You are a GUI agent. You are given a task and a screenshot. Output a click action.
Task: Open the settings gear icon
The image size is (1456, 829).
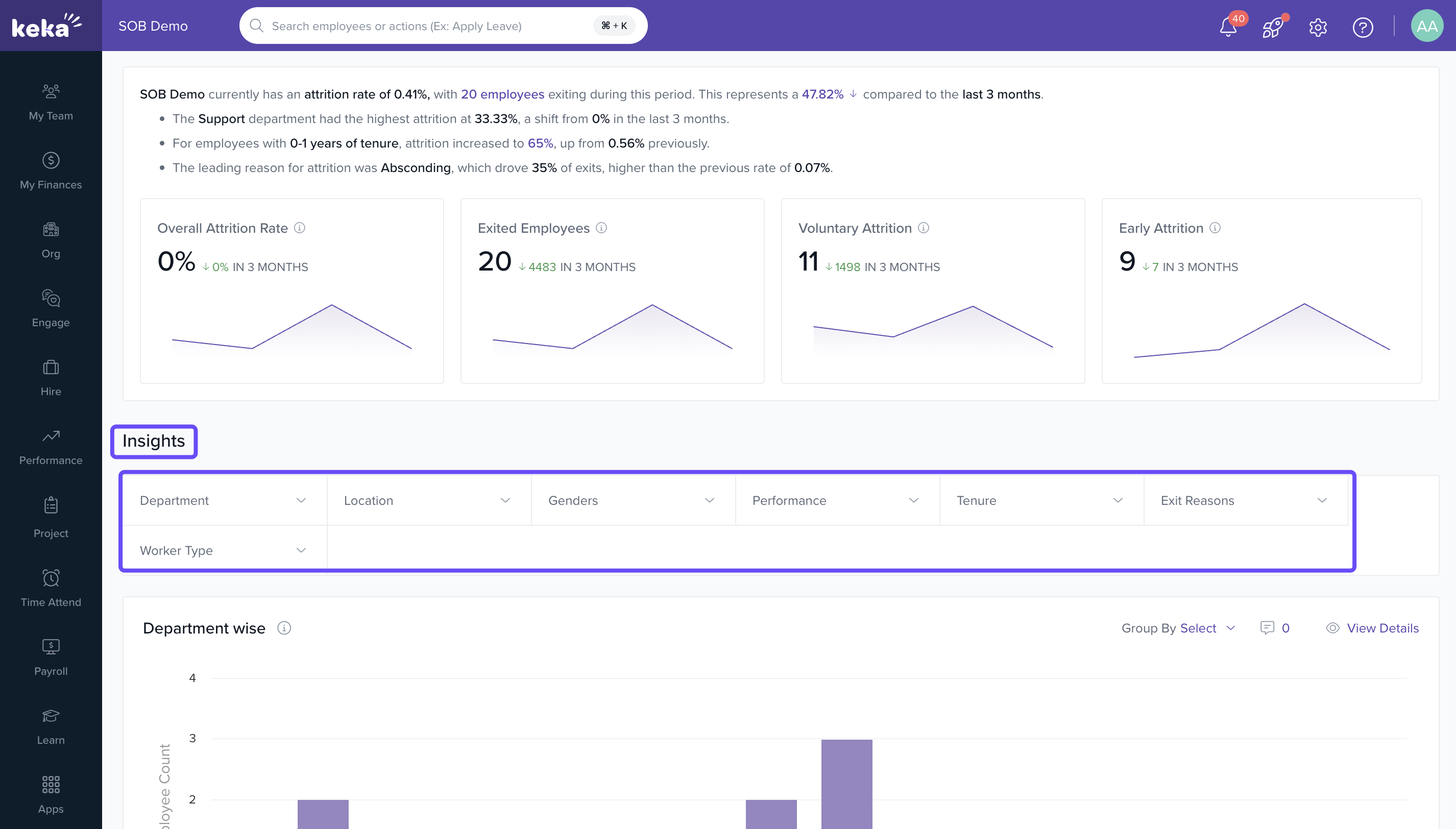point(1318,27)
